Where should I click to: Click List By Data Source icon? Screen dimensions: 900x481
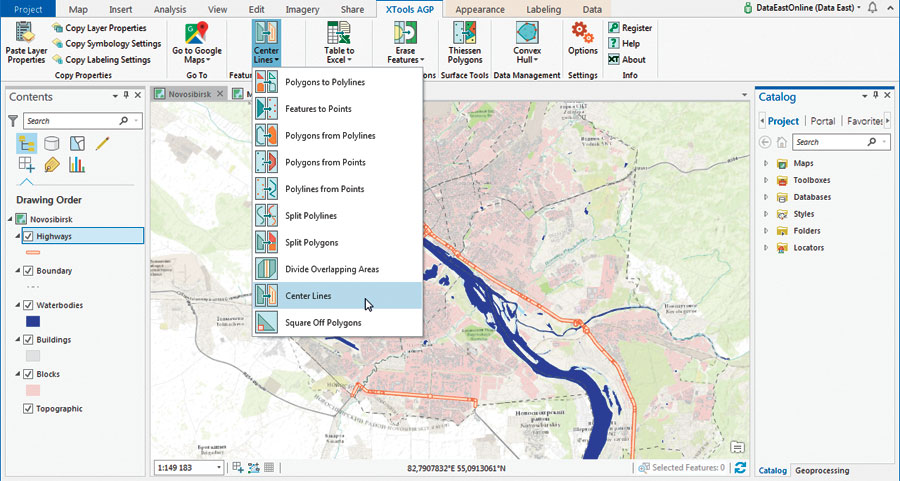pyautogui.click(x=52, y=143)
